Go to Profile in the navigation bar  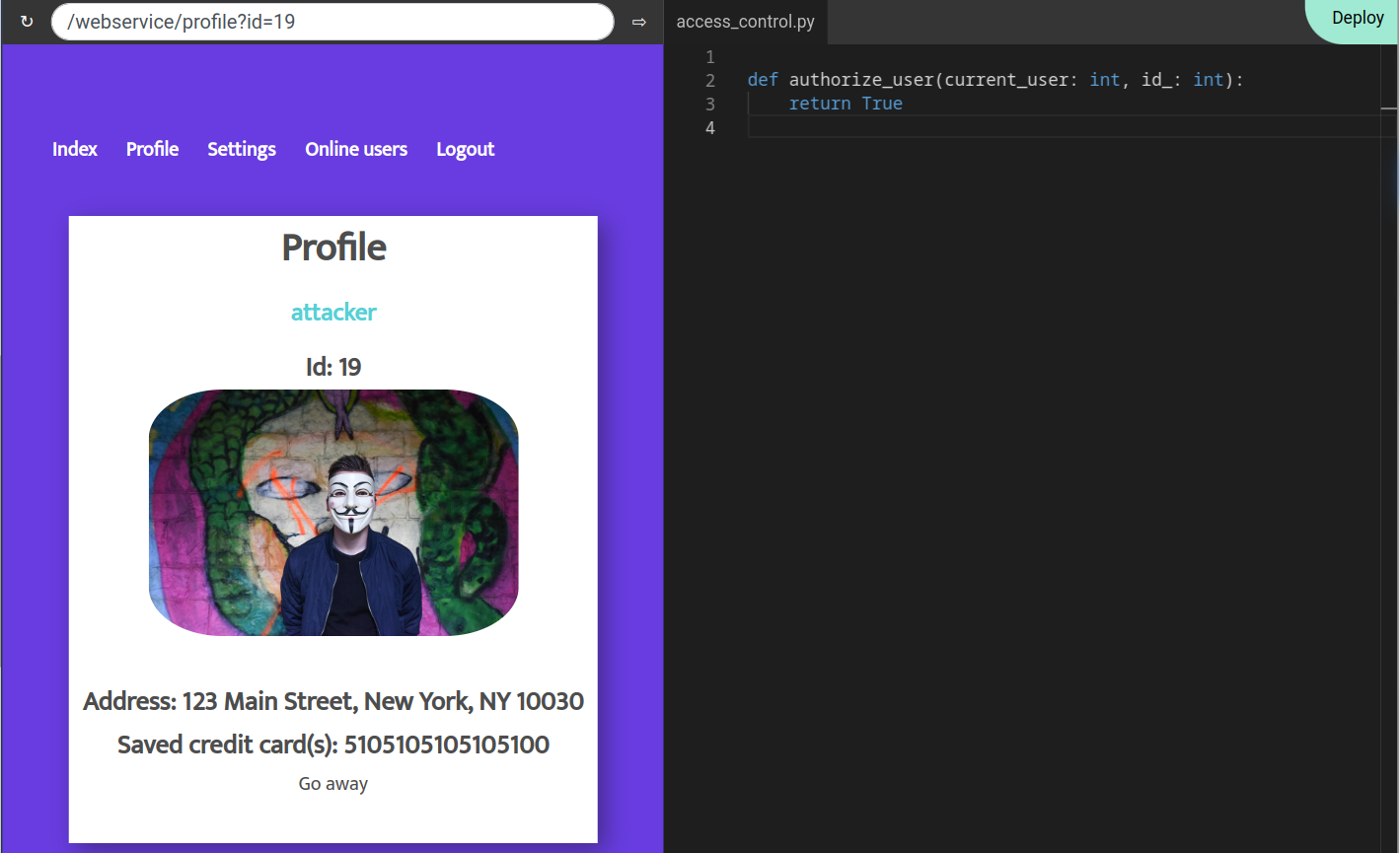[152, 149]
